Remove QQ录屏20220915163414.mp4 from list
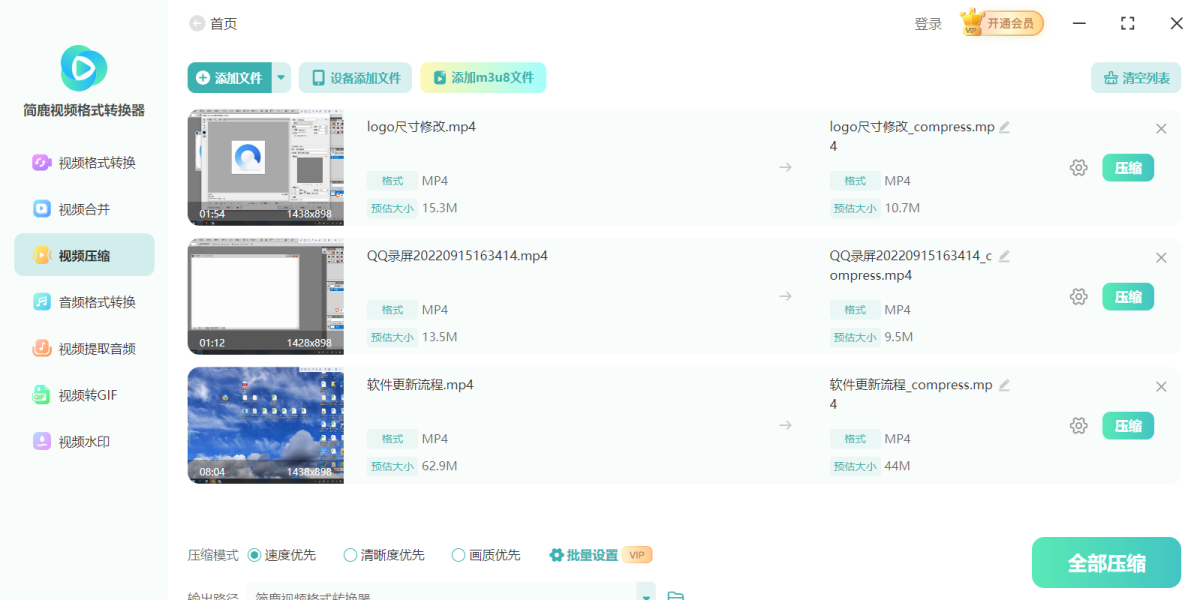 [1161, 258]
